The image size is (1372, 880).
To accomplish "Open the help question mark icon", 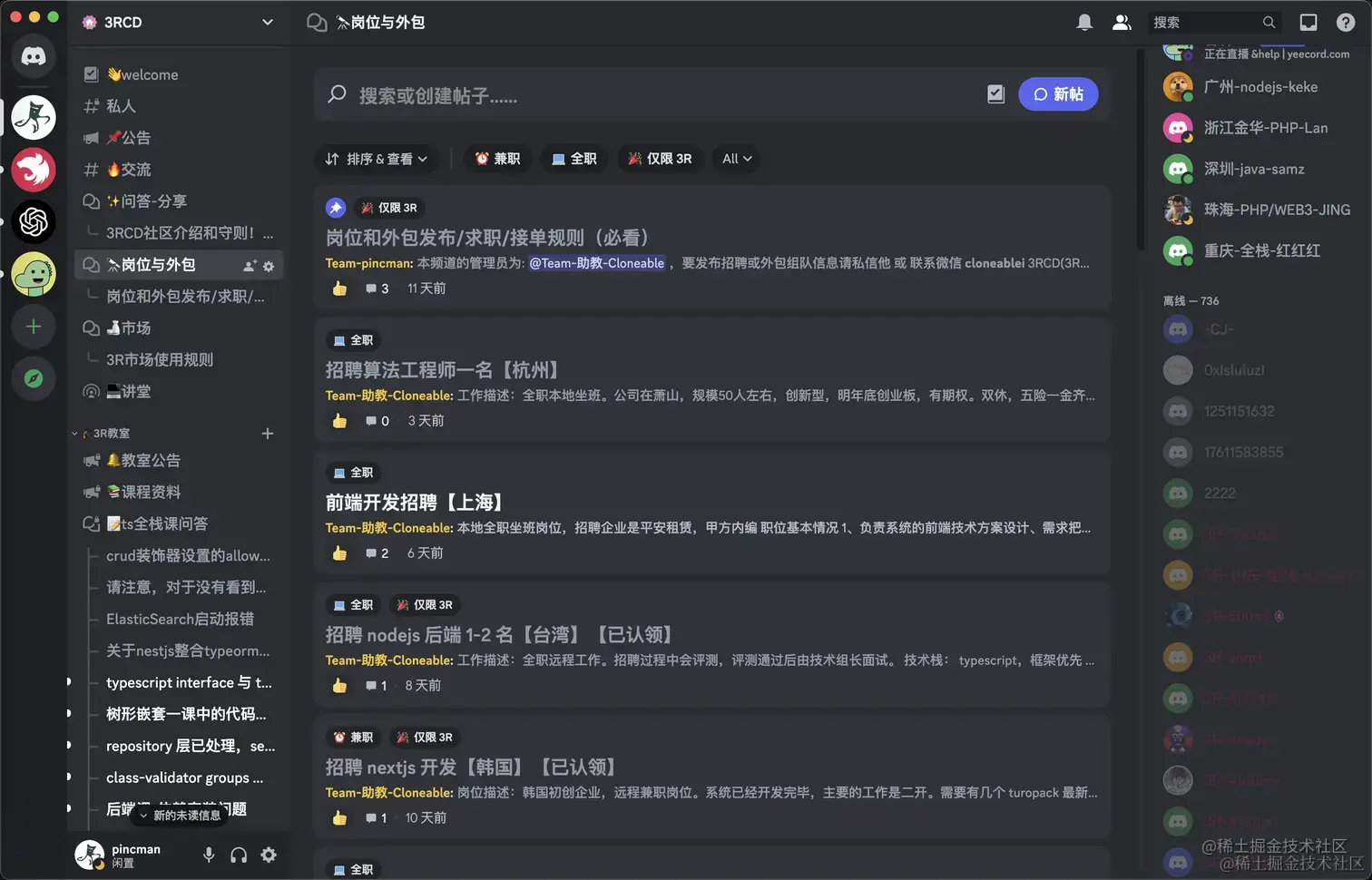I will click(1346, 23).
